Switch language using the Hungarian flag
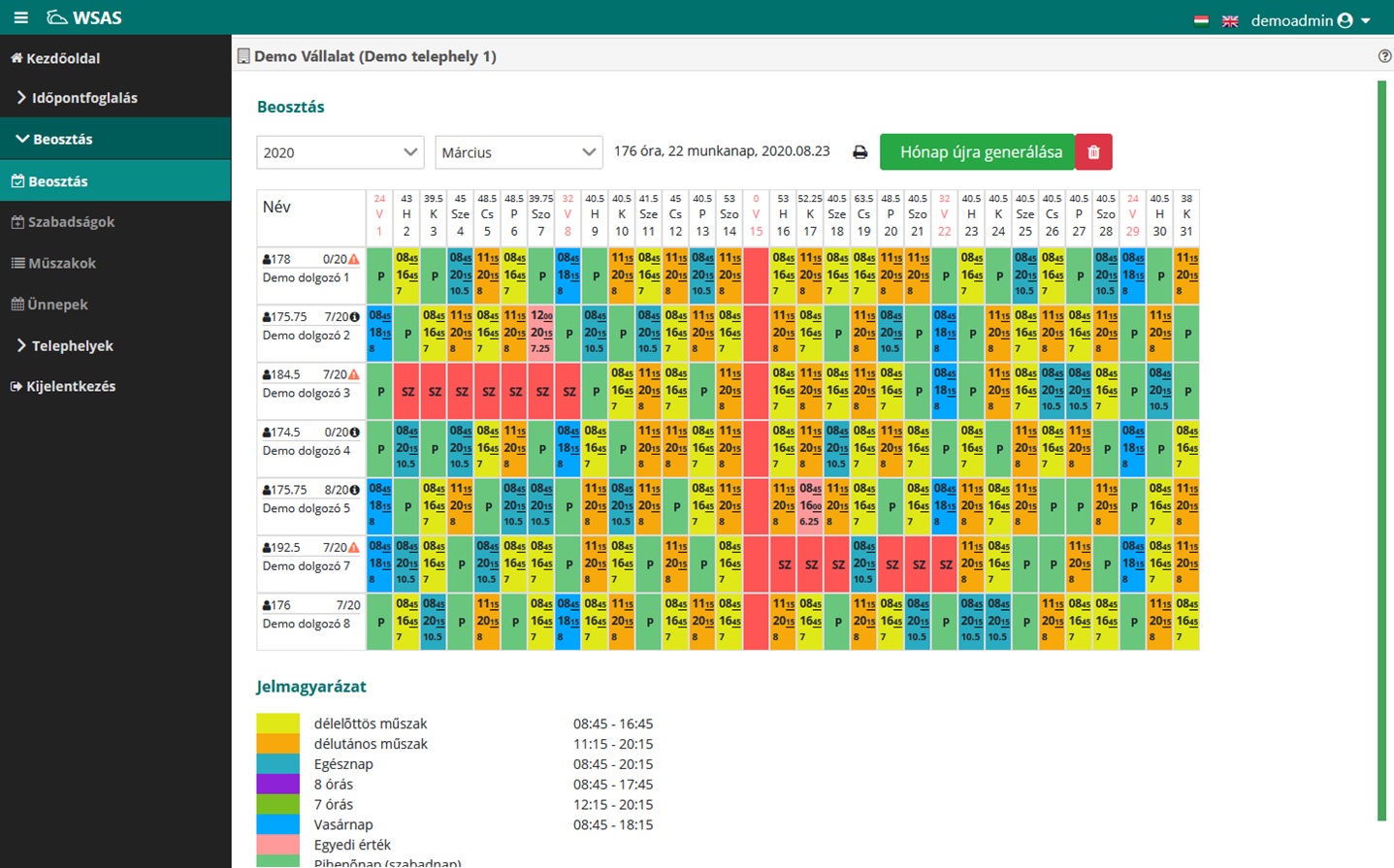1394x868 pixels. pyautogui.click(x=1201, y=20)
